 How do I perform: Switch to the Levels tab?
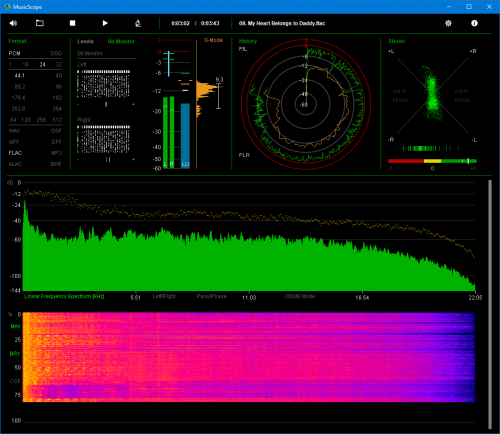tap(85, 41)
